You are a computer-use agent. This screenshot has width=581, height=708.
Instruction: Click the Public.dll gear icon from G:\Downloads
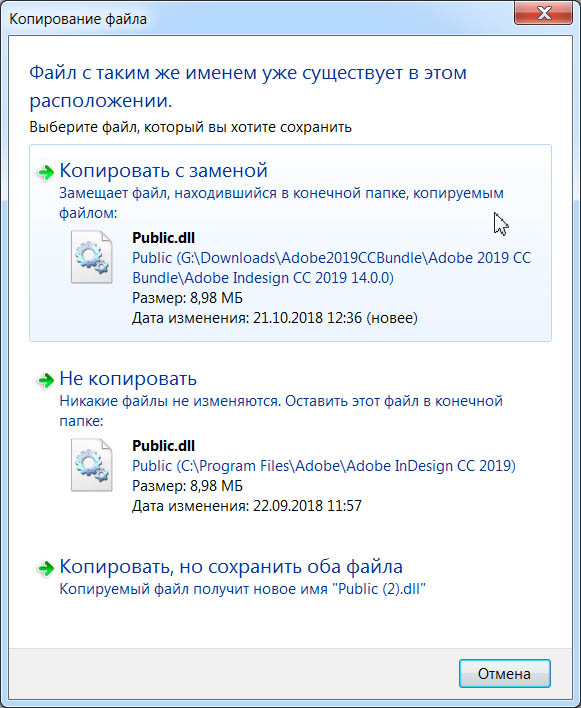pos(92,257)
